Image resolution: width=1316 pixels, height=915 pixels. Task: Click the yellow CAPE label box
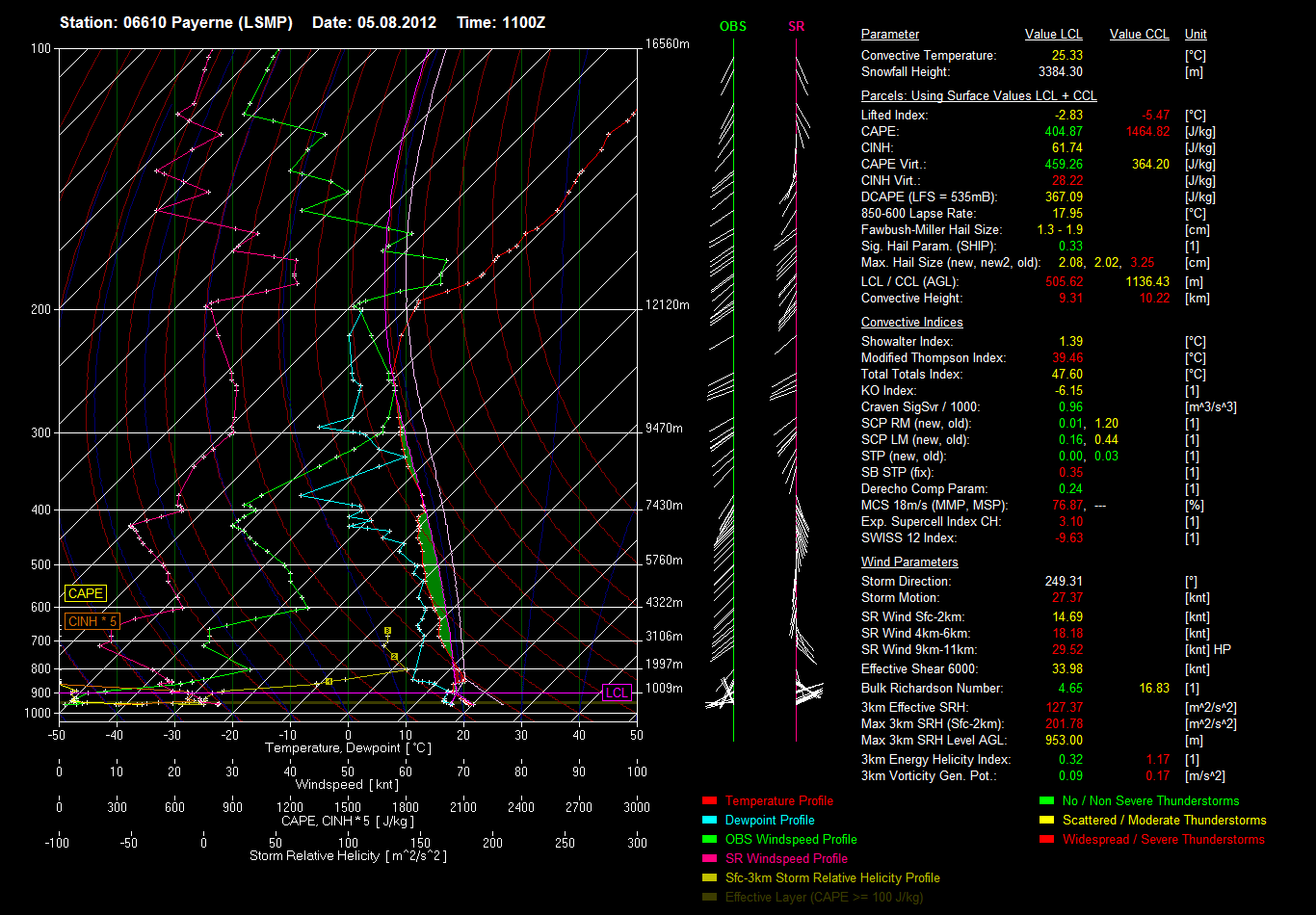[x=86, y=594]
